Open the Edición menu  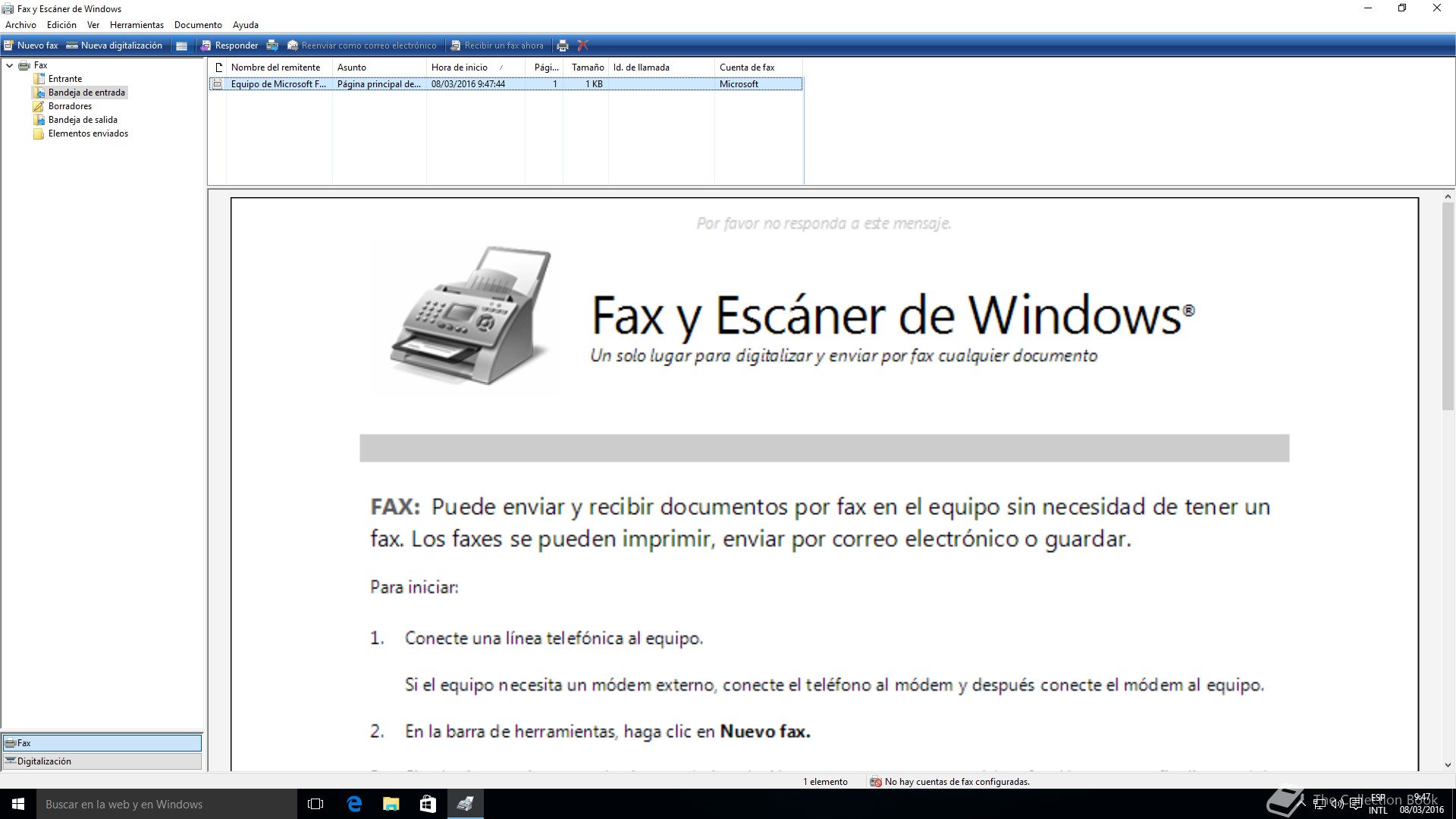[61, 25]
